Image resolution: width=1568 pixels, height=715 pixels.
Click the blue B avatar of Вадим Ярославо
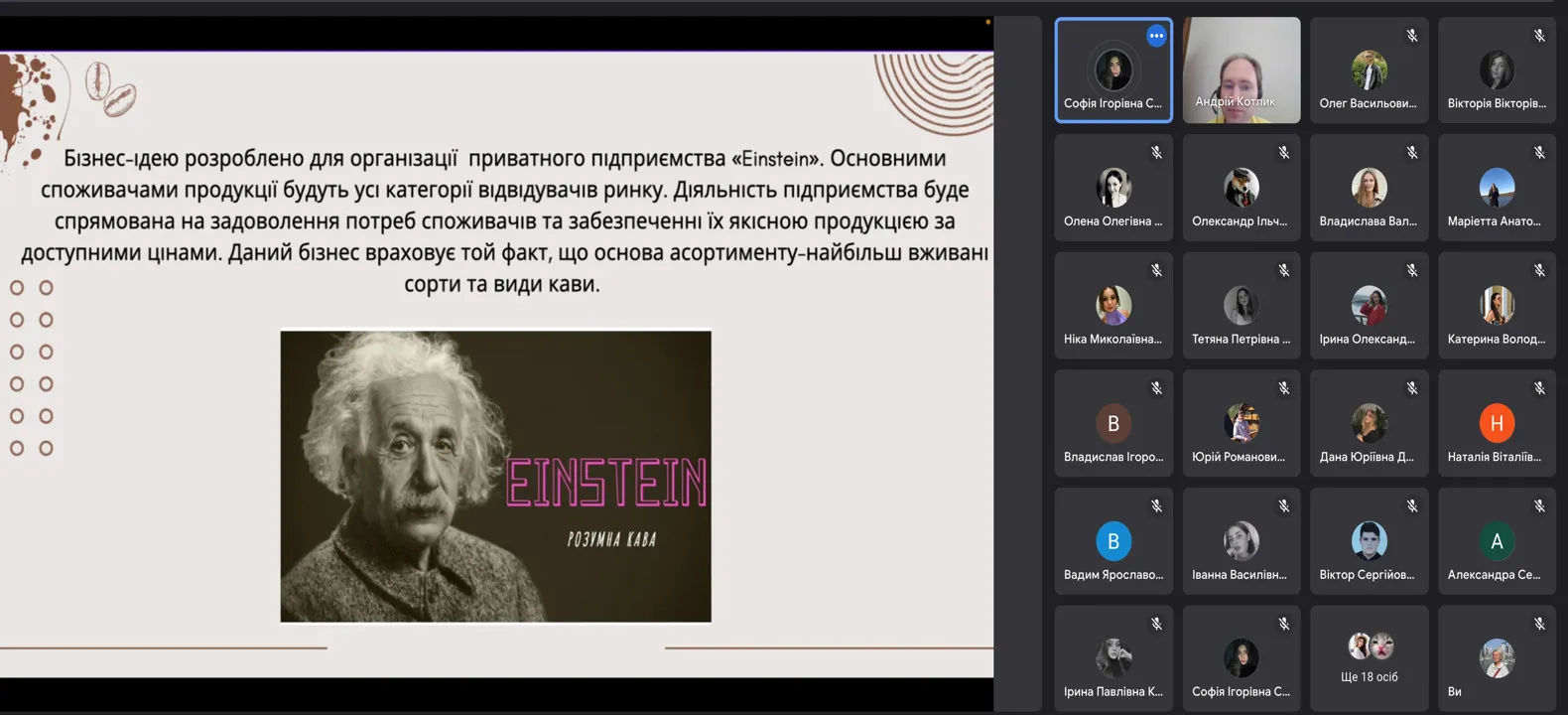[1113, 541]
